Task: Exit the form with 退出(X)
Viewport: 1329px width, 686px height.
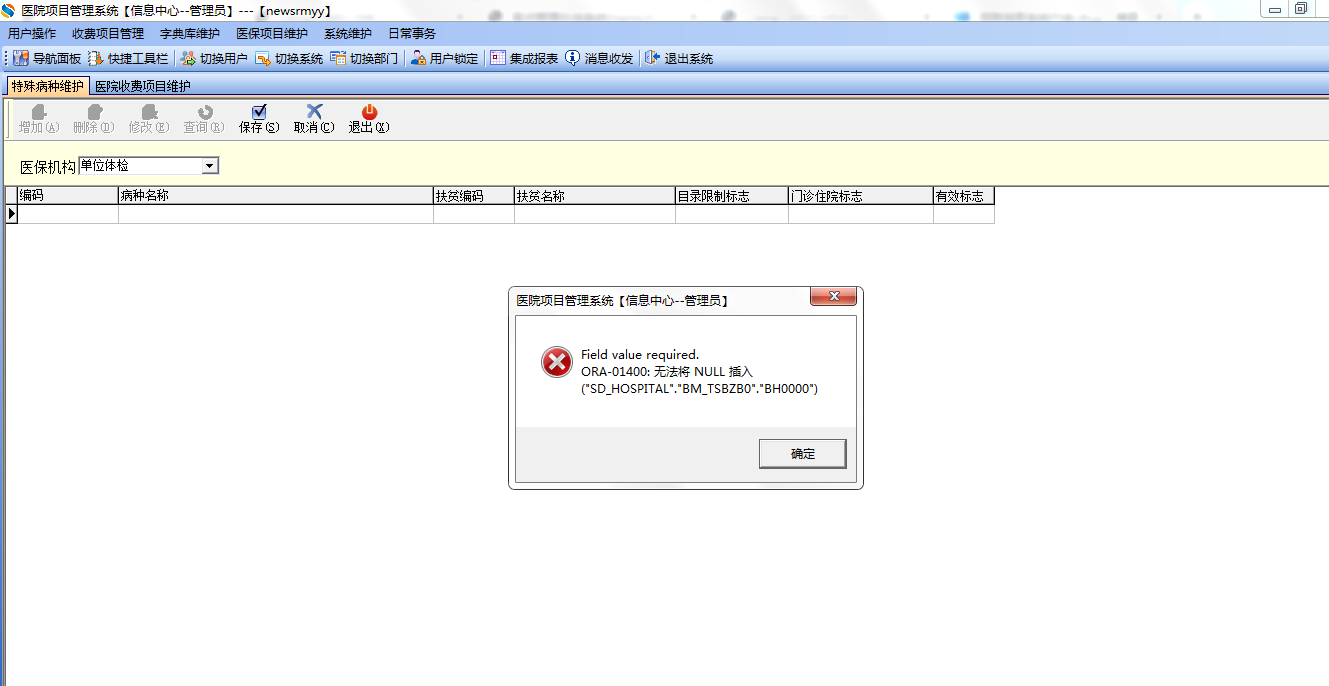Action: (368, 119)
